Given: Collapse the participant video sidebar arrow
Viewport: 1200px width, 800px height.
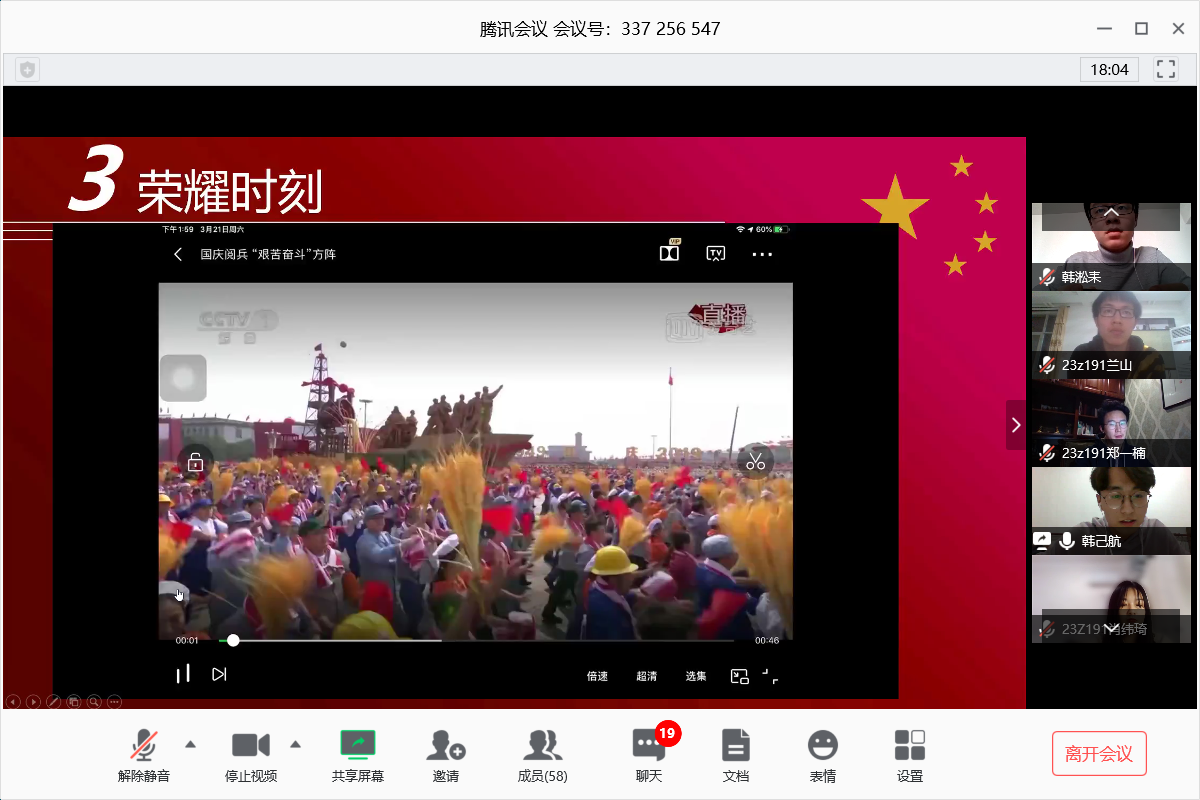Looking at the screenshot, I should point(1016,425).
